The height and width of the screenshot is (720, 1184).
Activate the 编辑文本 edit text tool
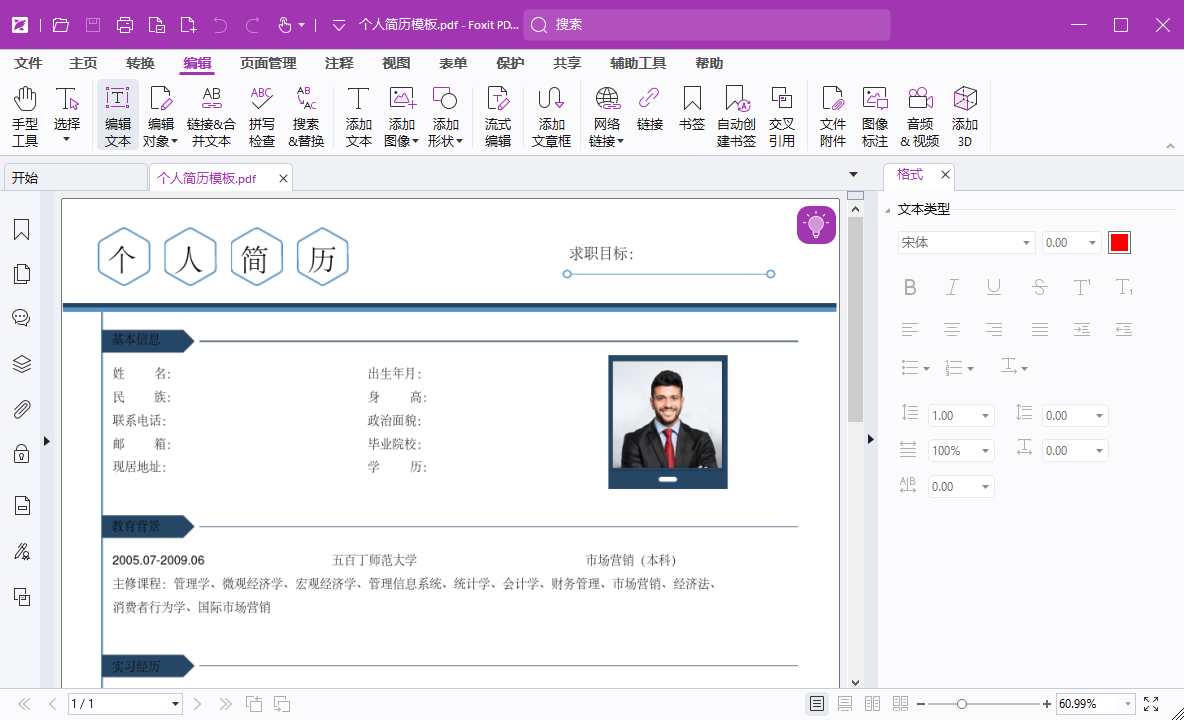117,115
